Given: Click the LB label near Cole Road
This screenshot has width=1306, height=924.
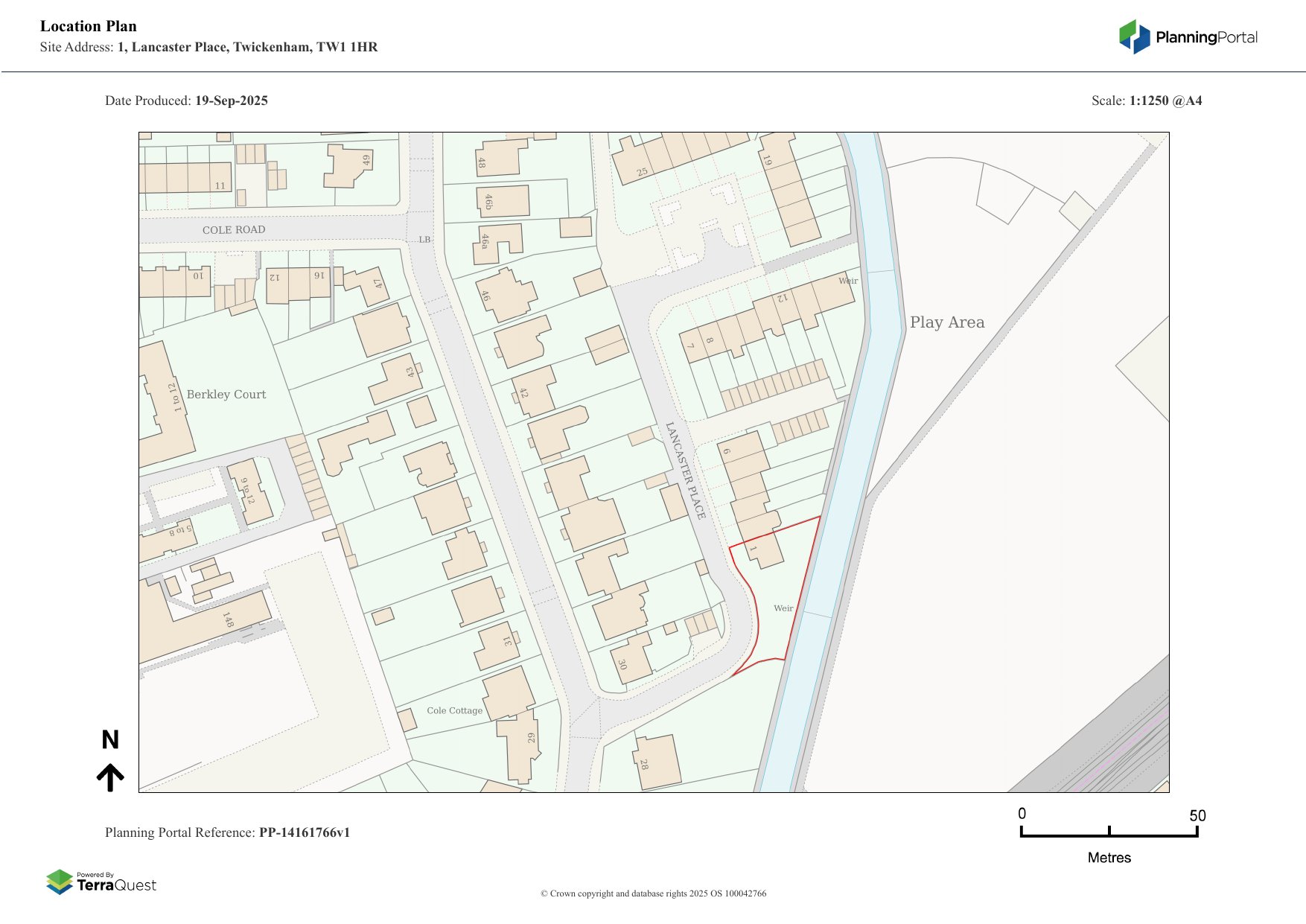Looking at the screenshot, I should tap(424, 240).
